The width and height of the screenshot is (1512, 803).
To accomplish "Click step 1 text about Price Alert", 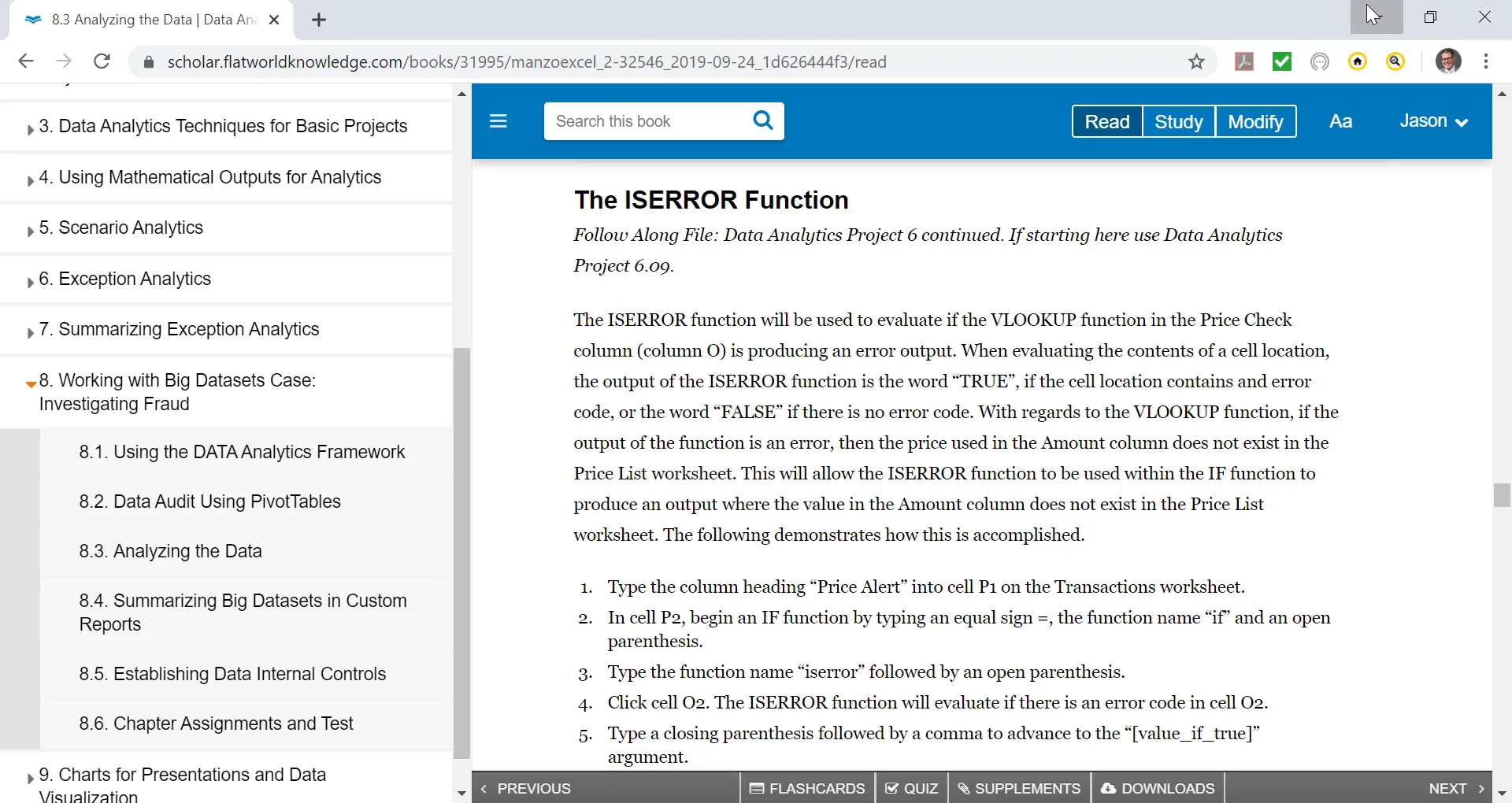I will [x=926, y=587].
